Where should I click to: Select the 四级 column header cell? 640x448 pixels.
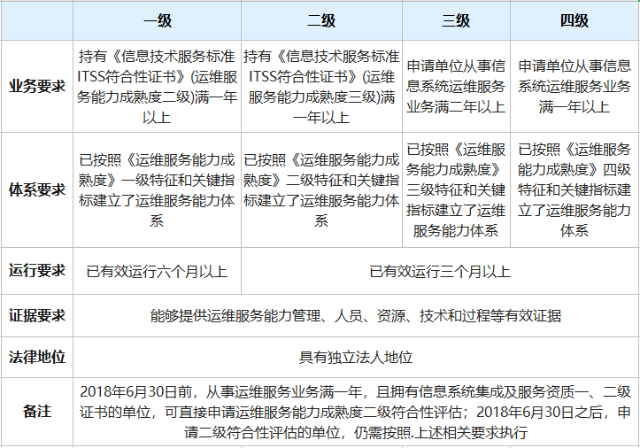point(574,20)
